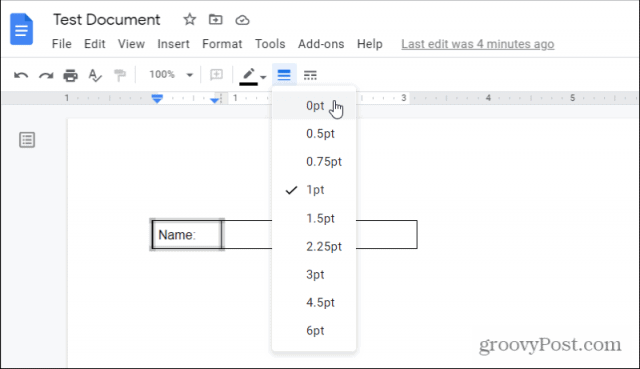Open the zoom level dropdown

coord(171,75)
